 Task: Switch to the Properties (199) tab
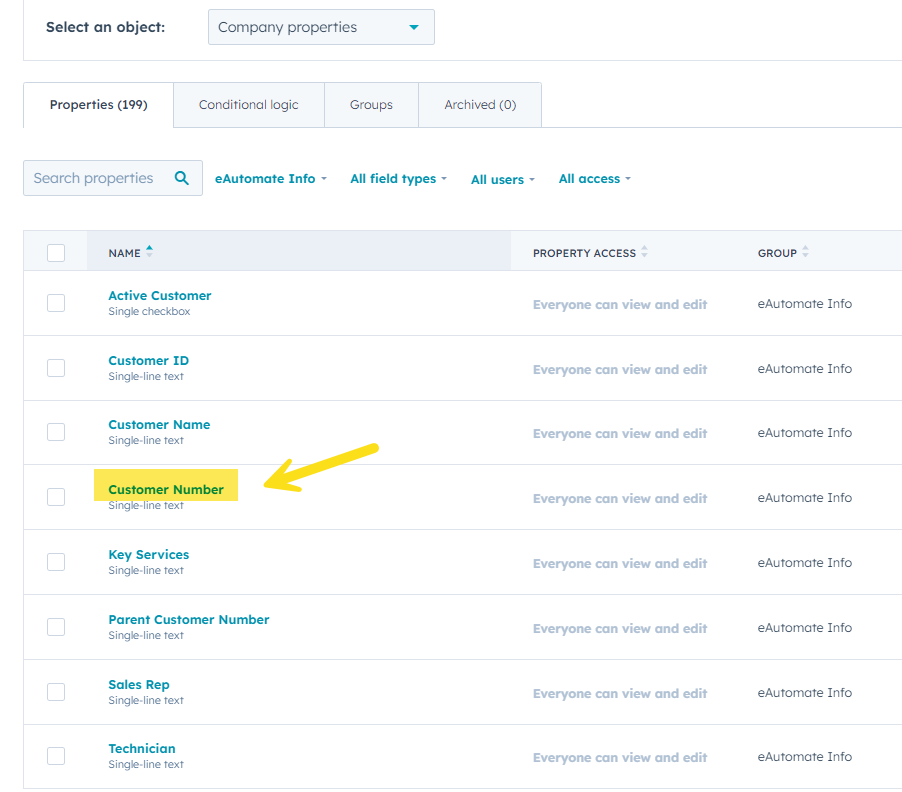coord(98,105)
